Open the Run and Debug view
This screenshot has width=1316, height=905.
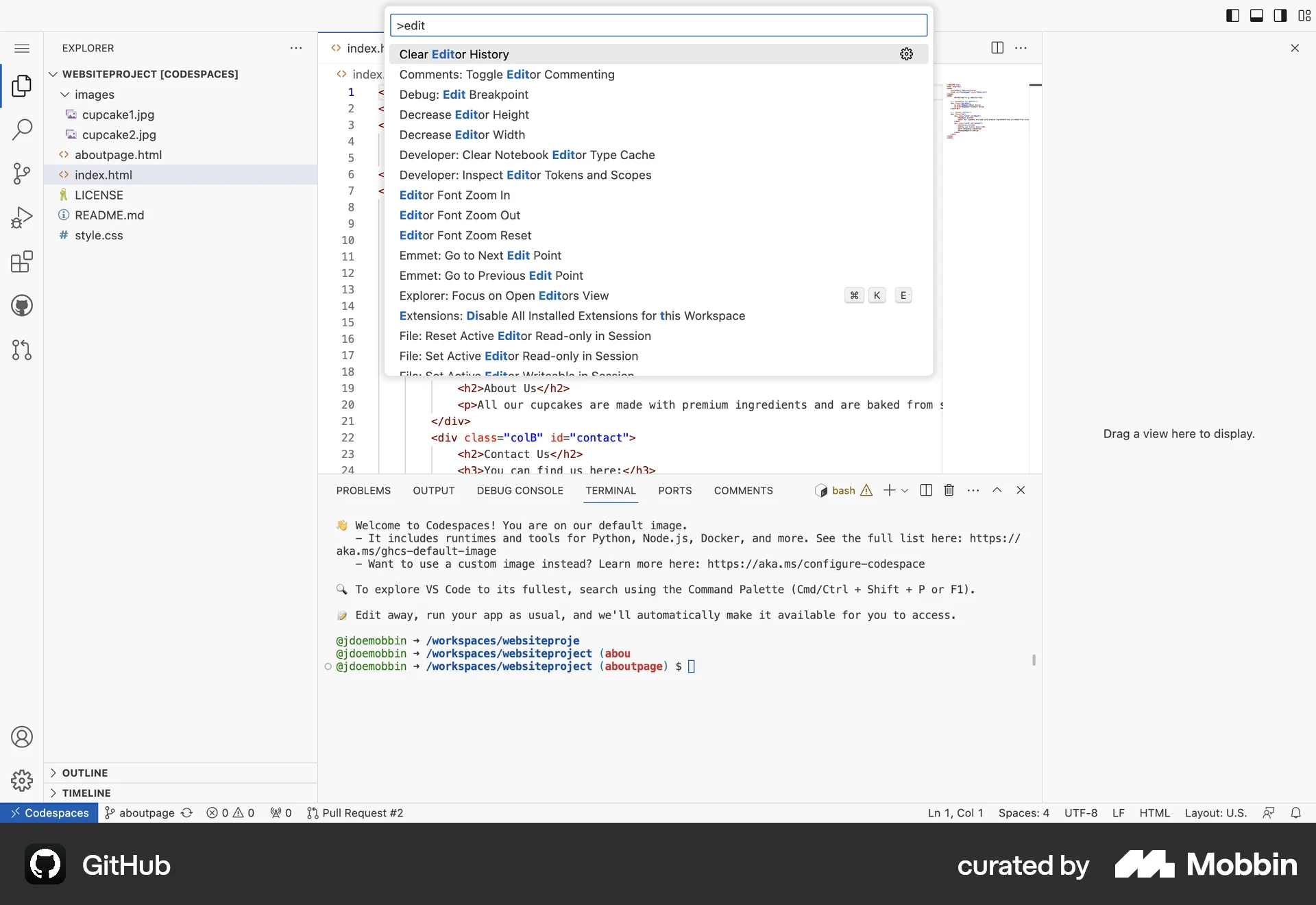22,217
